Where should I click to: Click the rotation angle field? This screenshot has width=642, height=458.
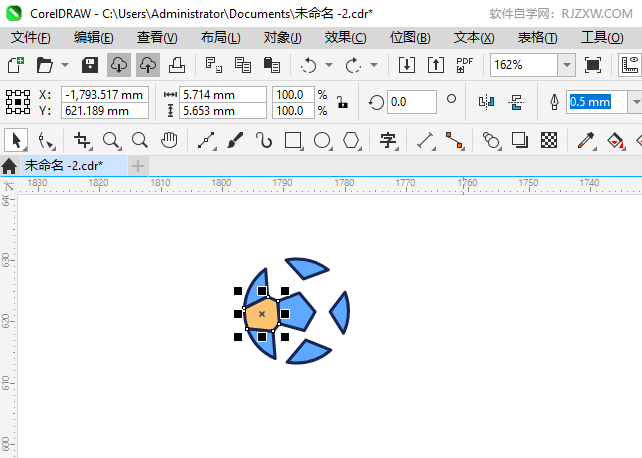click(411, 102)
